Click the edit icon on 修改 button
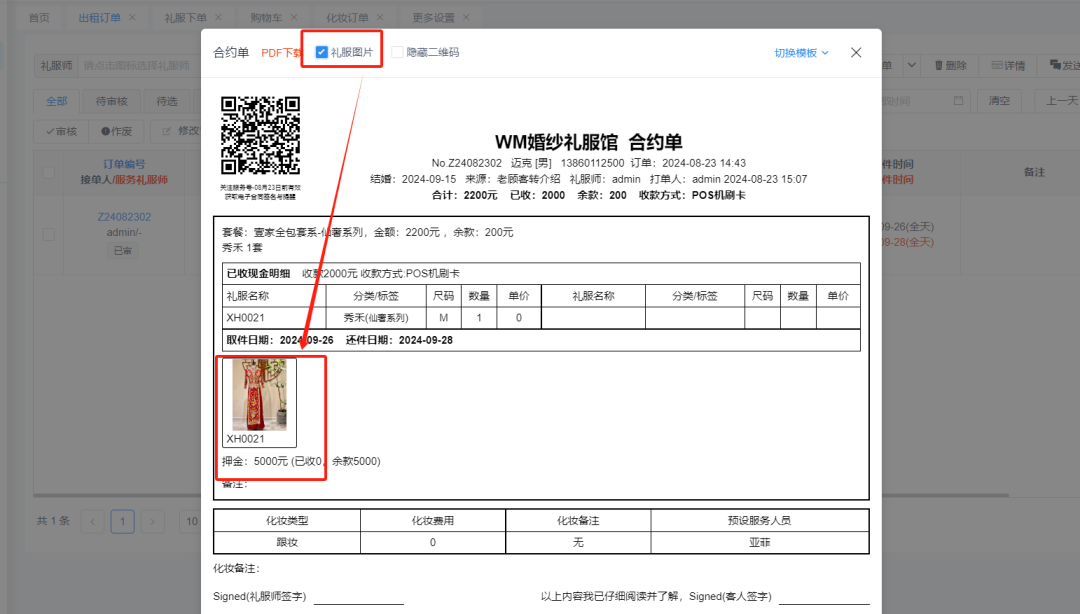 pos(167,131)
